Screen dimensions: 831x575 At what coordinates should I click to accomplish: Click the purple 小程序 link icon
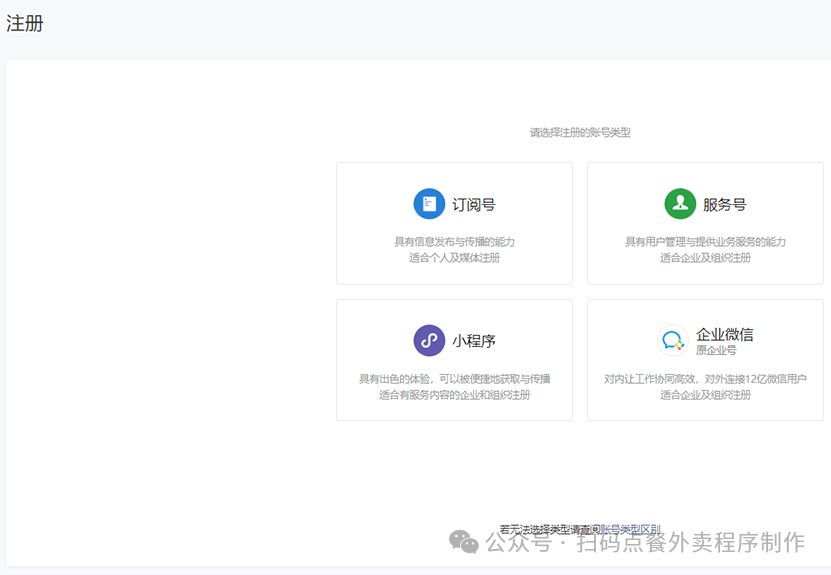(x=429, y=340)
